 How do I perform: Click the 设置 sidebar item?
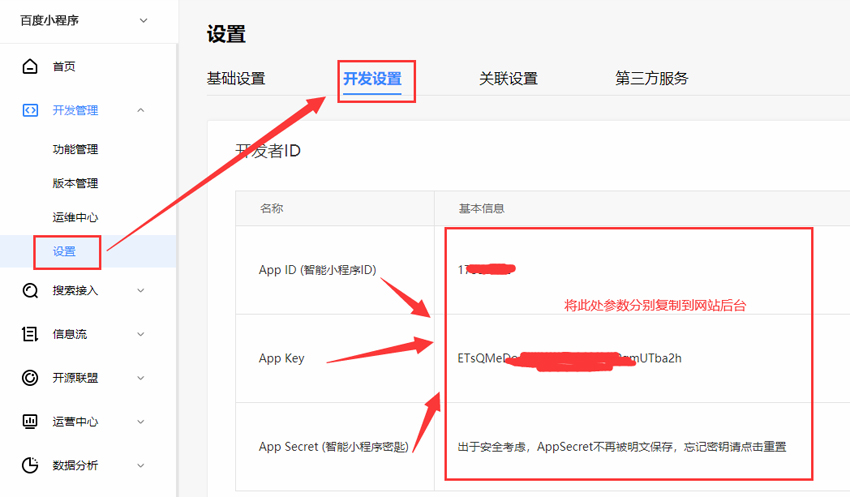[65, 252]
